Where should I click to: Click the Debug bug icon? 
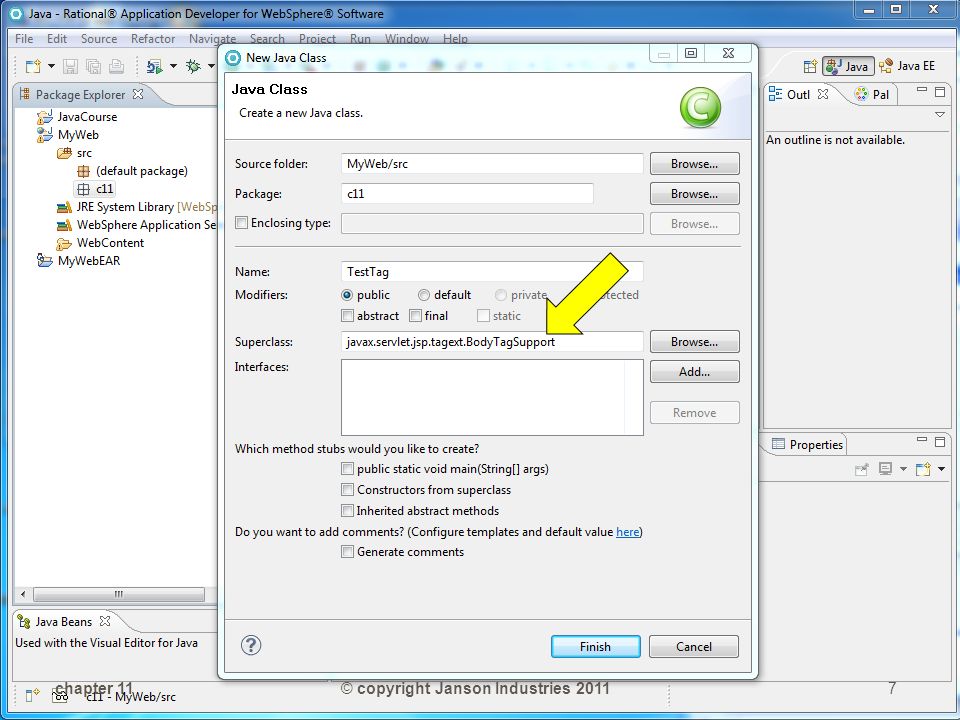point(193,66)
